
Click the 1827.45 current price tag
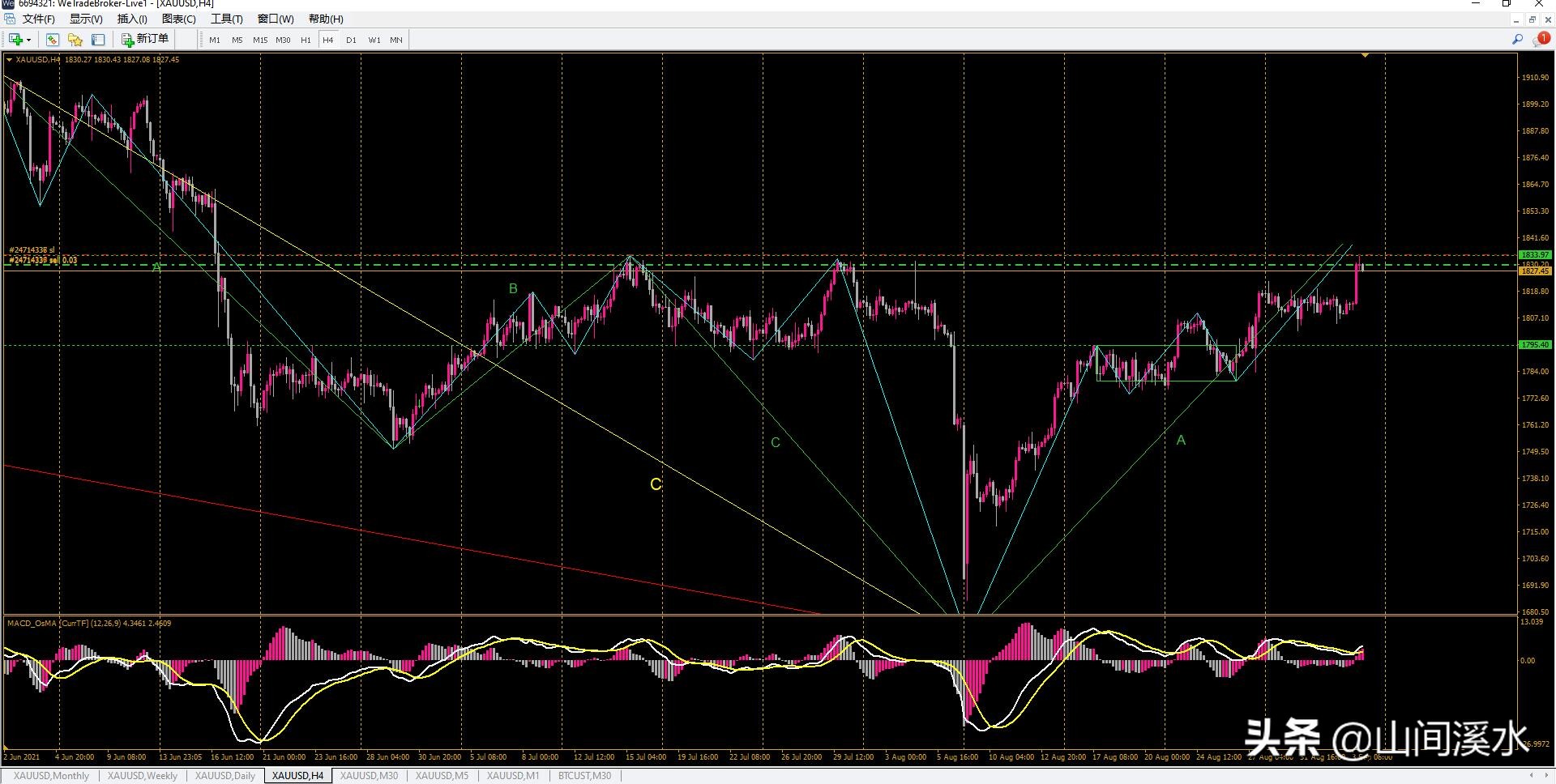tap(1535, 271)
